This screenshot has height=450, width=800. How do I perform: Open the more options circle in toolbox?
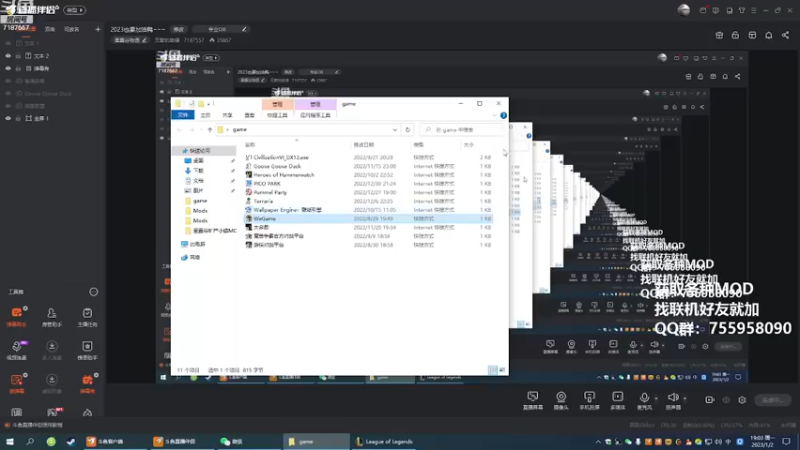pos(93,292)
